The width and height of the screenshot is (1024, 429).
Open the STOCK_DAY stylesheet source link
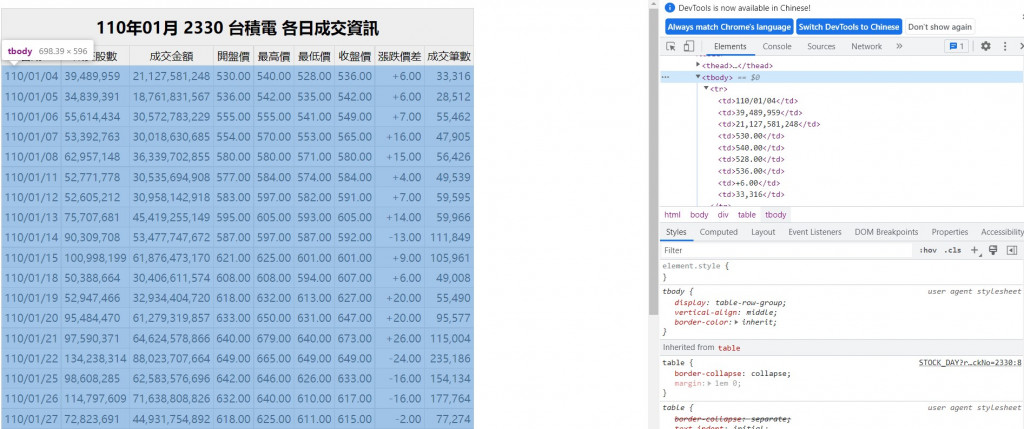[969, 362]
